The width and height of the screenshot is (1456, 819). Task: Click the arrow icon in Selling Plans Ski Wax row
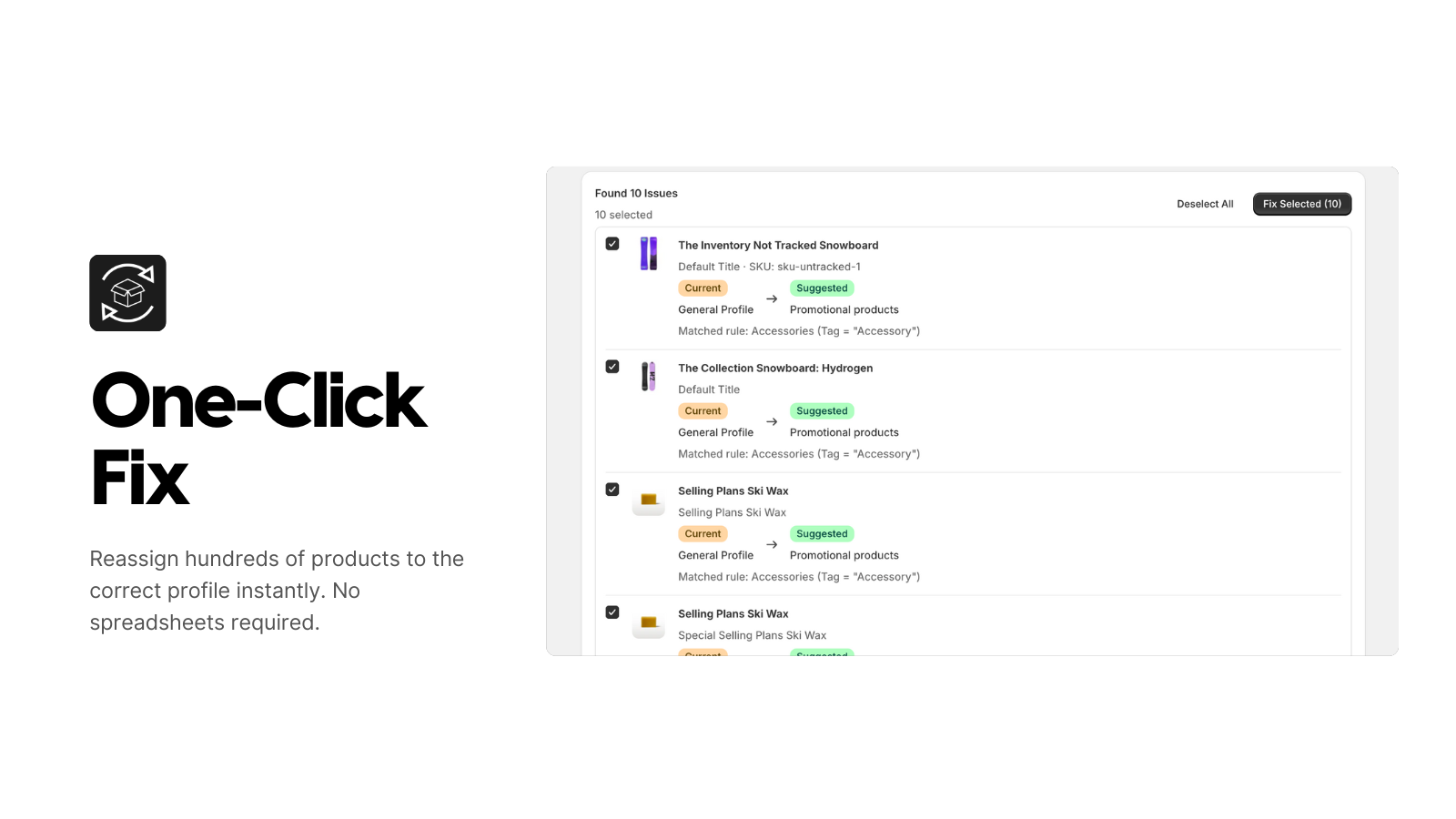point(771,544)
